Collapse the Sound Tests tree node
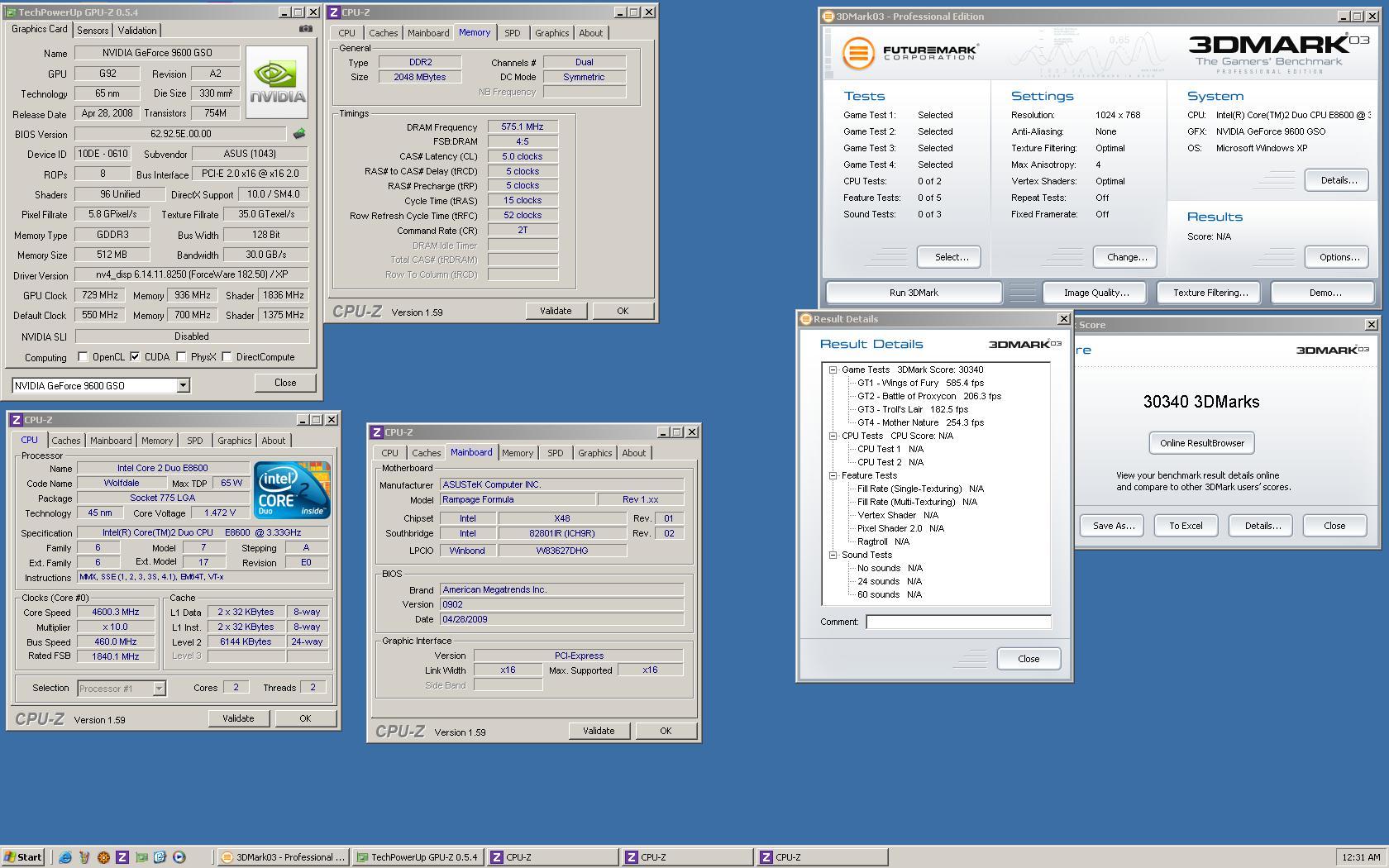This screenshot has height=868, width=1389. [x=833, y=555]
